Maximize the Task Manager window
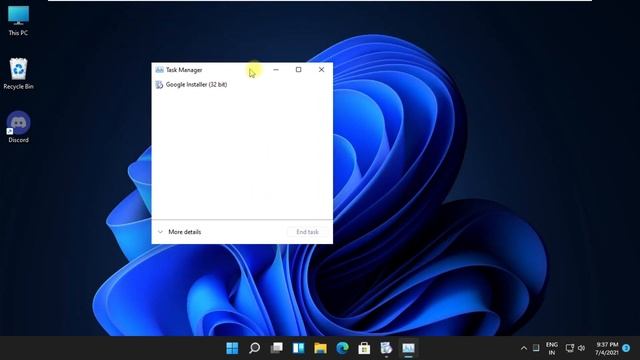Image resolution: width=640 pixels, height=360 pixels. pyautogui.click(x=298, y=70)
